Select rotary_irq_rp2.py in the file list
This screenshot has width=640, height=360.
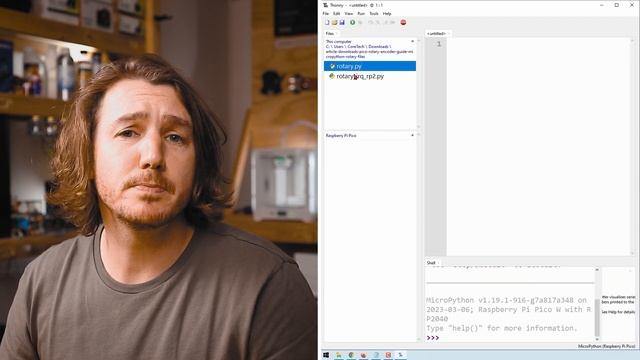pyautogui.click(x=360, y=76)
